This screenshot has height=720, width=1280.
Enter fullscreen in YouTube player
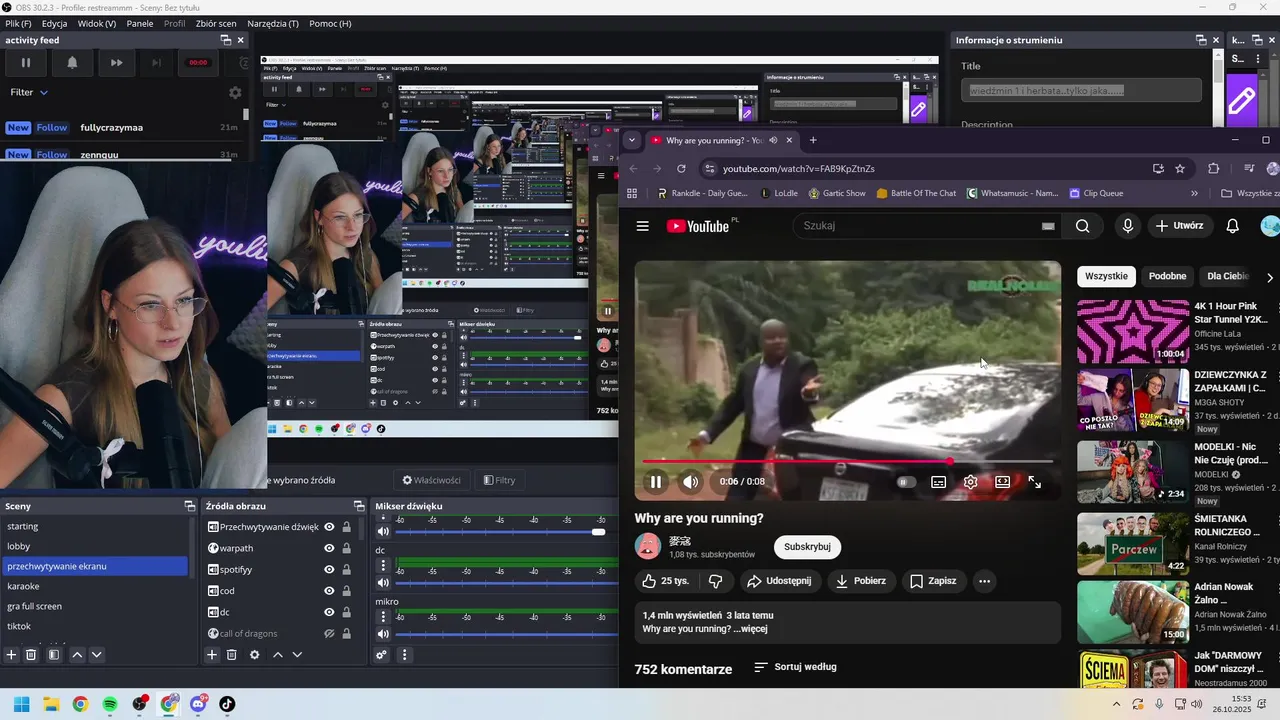1034,482
